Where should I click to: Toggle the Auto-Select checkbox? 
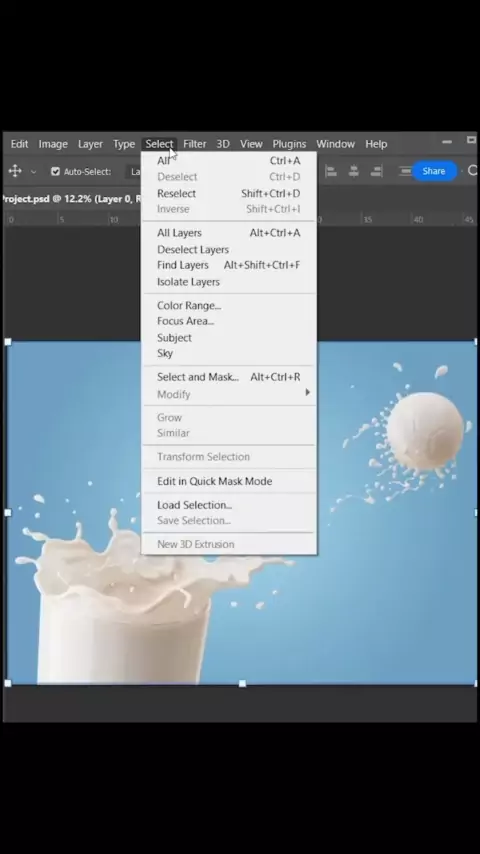(55, 172)
